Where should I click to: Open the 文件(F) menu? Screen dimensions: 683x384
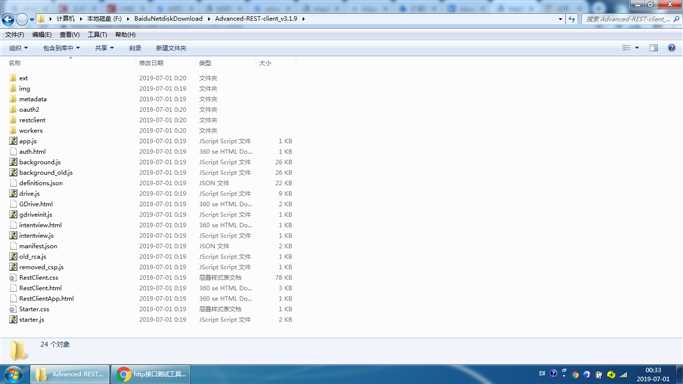click(14, 34)
